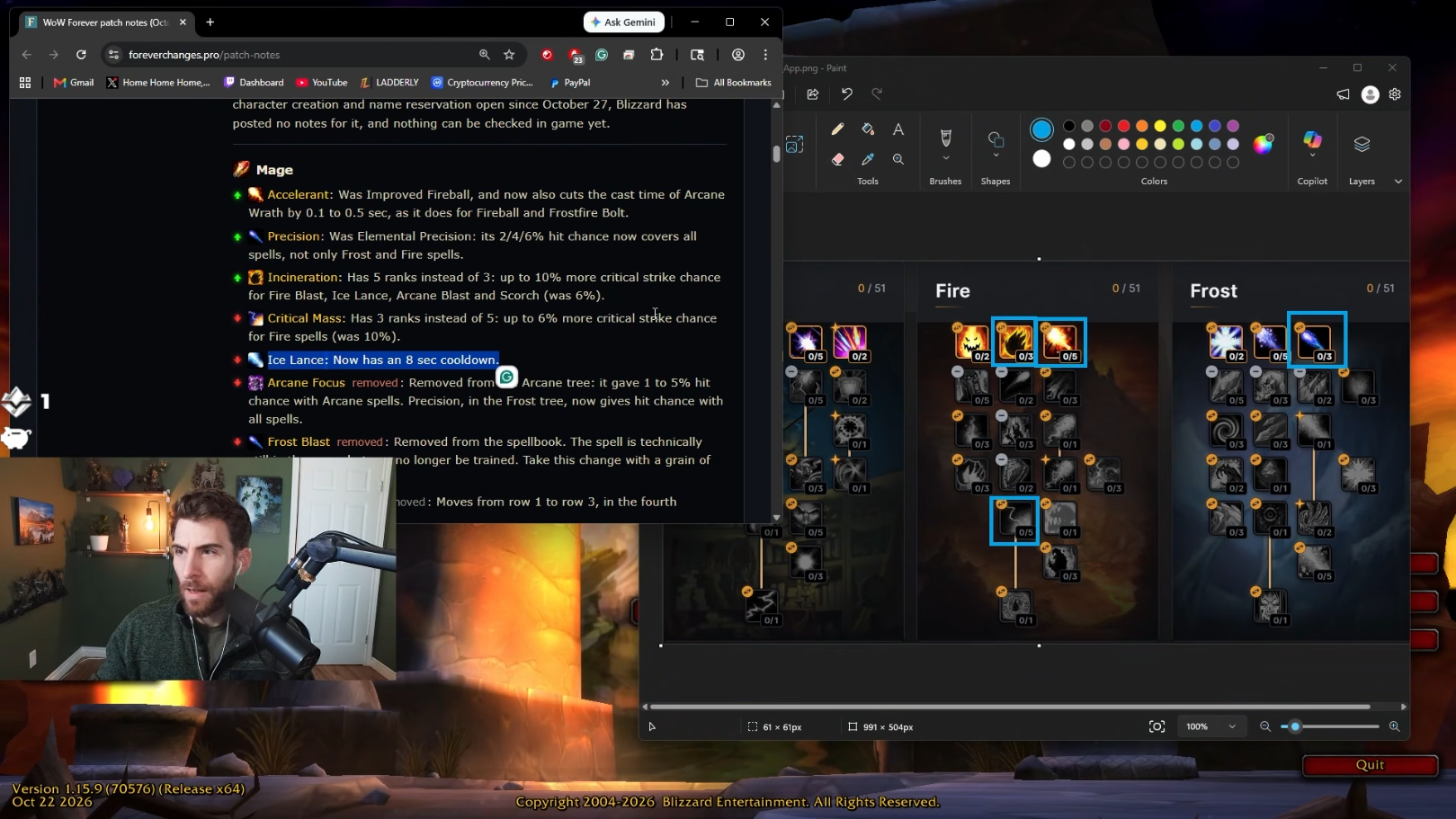The height and width of the screenshot is (819, 1456).
Task: Pick the red color swatch in Paint
Action: point(1124,126)
